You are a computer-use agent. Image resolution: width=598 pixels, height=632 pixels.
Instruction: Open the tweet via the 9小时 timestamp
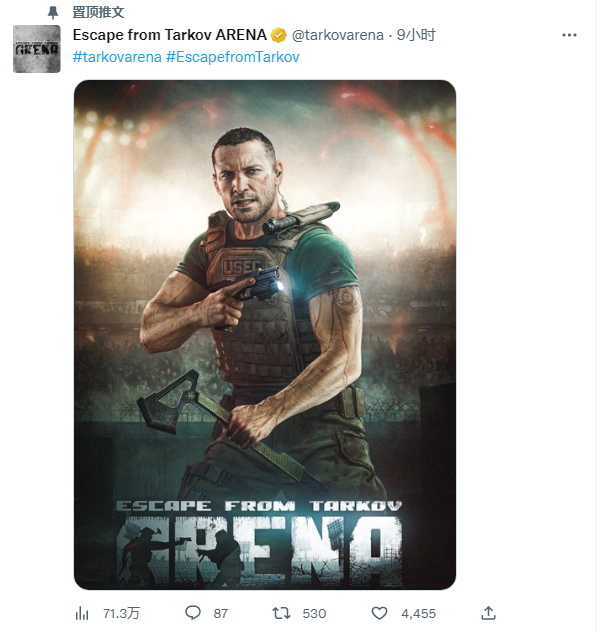click(x=416, y=35)
